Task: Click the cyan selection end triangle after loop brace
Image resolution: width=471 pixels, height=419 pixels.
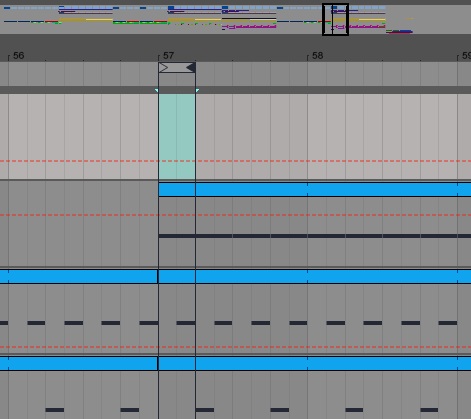Action: pos(197,90)
